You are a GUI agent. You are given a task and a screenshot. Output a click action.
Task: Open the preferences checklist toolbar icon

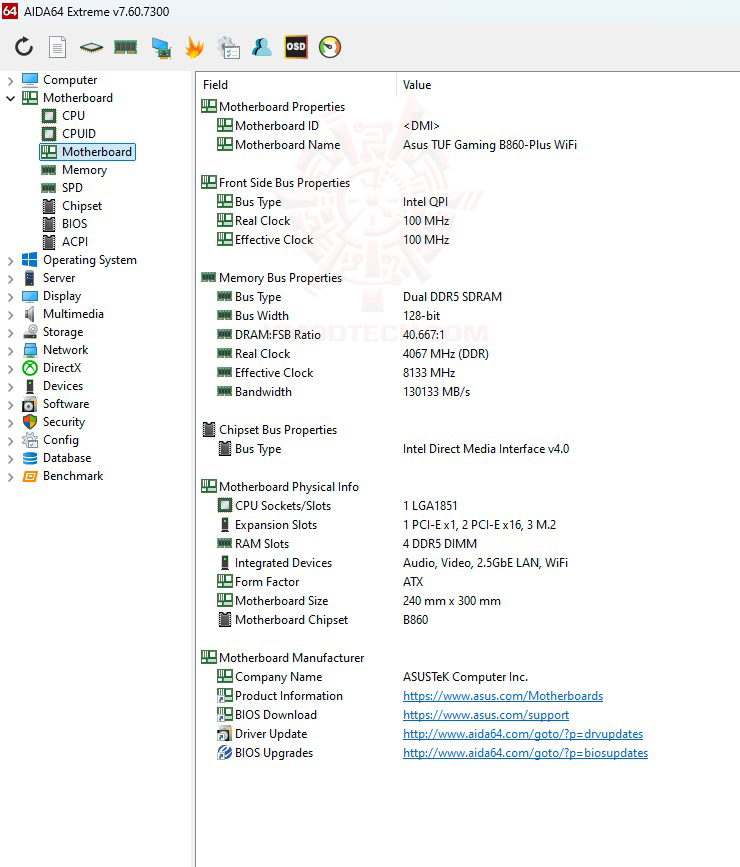tap(228, 48)
